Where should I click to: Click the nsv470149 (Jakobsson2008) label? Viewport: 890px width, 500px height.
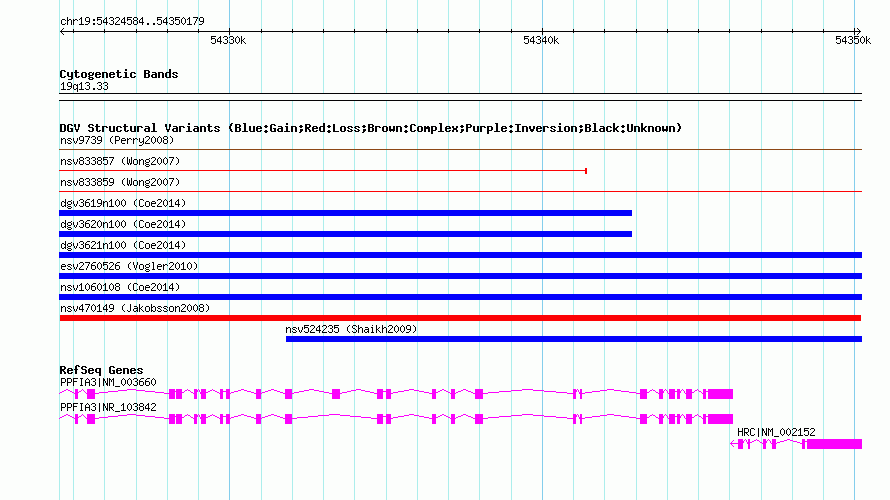135,309
